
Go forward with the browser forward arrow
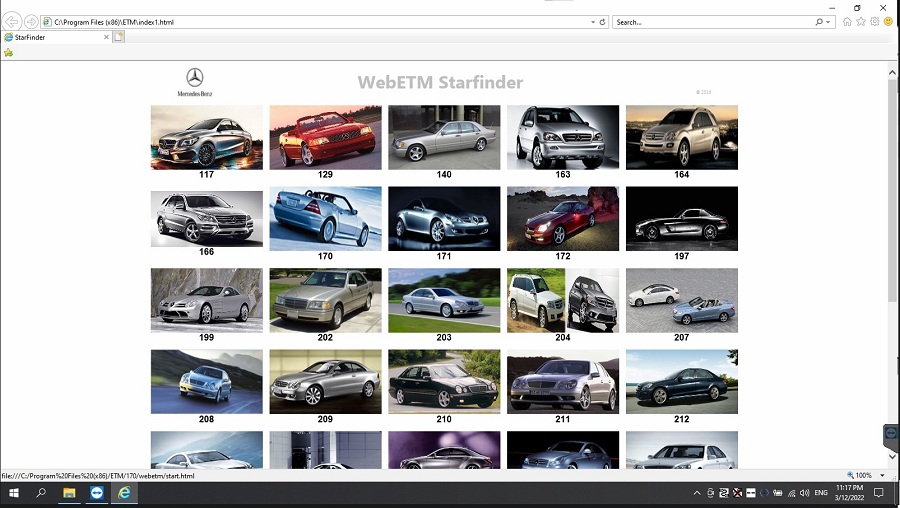coord(31,22)
